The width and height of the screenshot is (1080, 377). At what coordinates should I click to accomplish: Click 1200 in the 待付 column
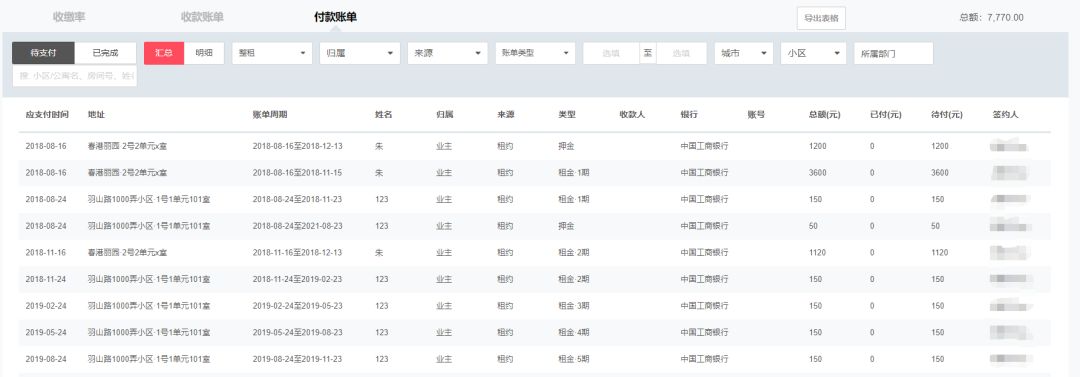click(939, 146)
